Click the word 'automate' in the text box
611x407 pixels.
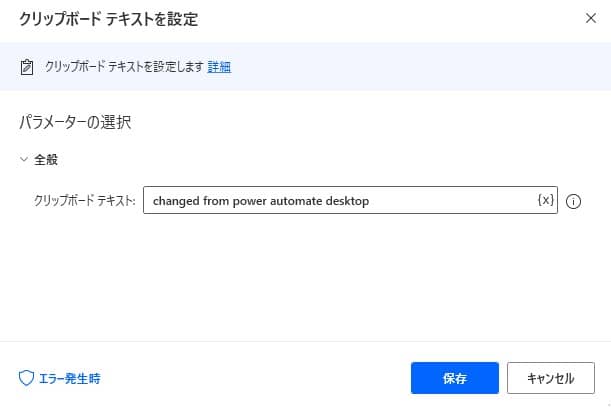tap(298, 201)
